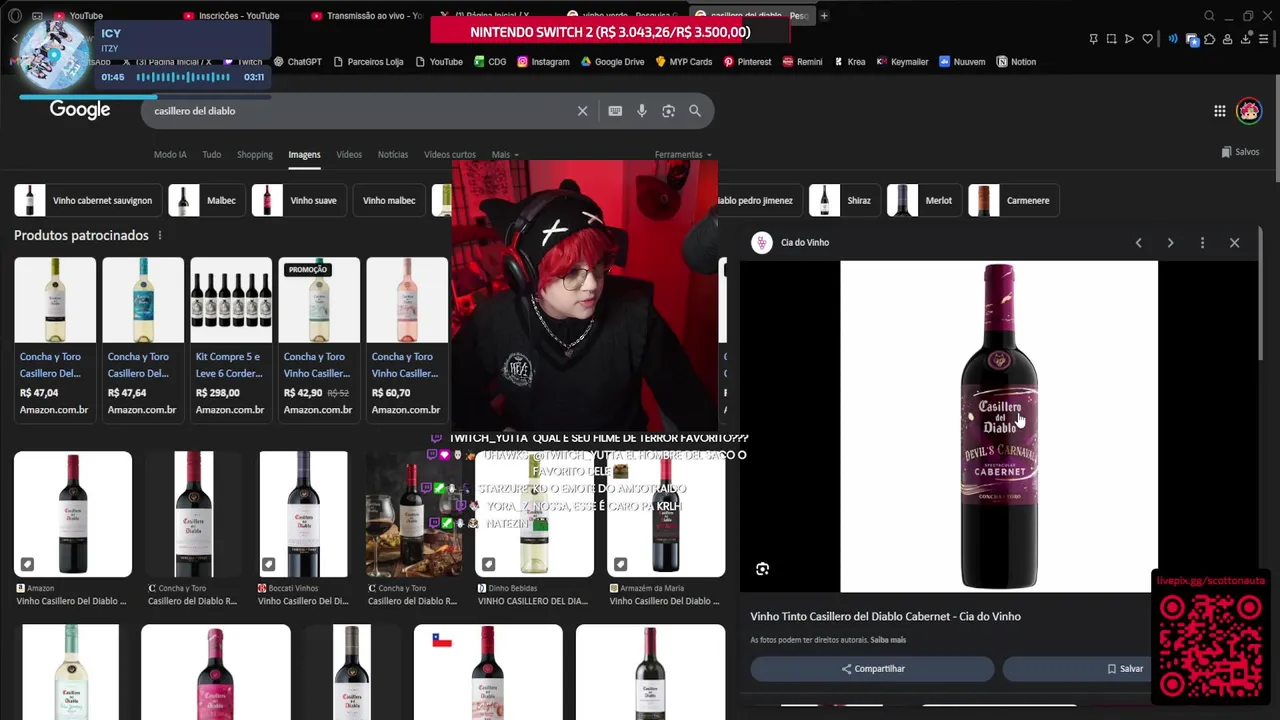
Task: Start voice search with the microphone icon
Action: point(642,111)
